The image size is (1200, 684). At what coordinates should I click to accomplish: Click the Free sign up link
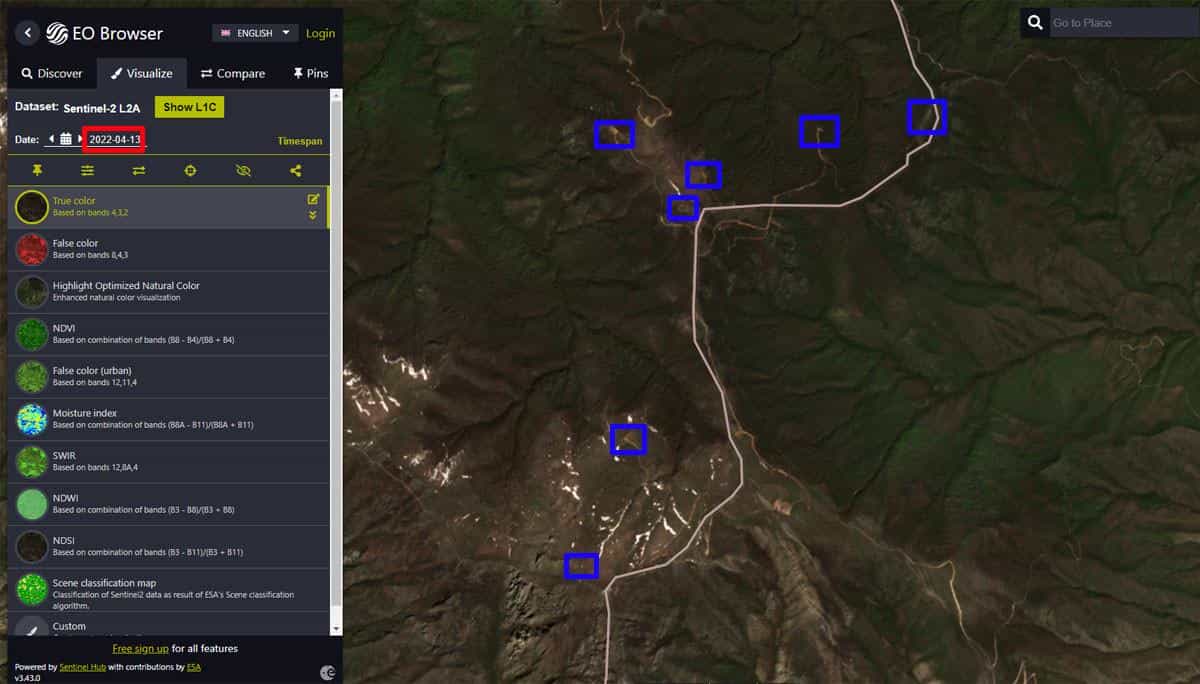(140, 648)
